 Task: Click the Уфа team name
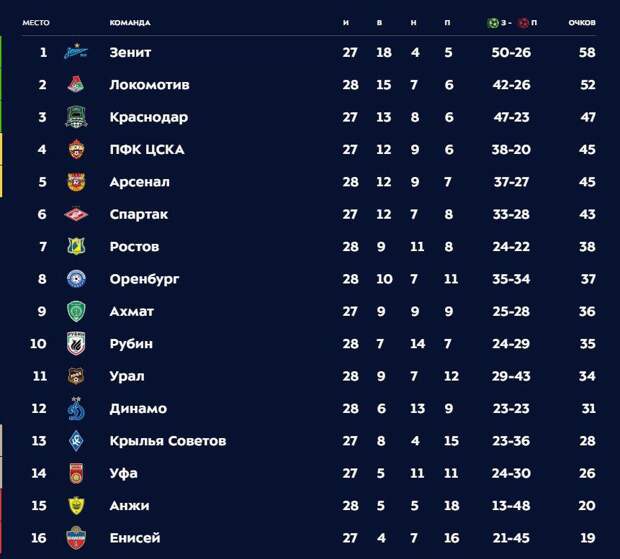pyautogui.click(x=123, y=473)
